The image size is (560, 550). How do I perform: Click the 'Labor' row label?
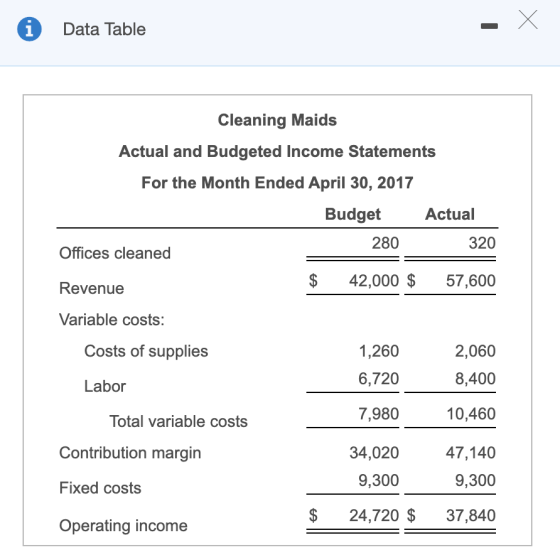pyautogui.click(x=105, y=386)
